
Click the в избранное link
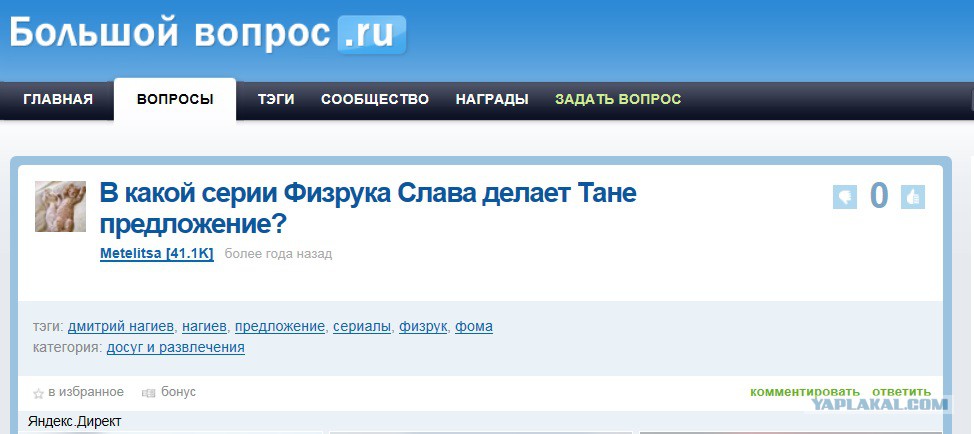(86, 392)
